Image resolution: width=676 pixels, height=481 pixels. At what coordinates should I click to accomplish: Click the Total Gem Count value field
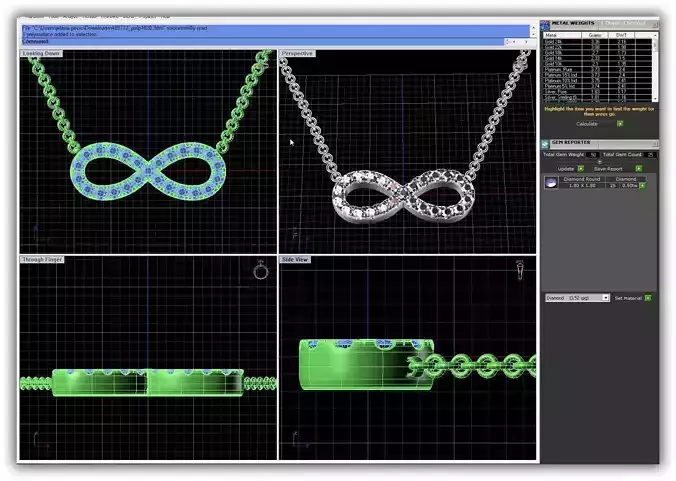[650, 154]
